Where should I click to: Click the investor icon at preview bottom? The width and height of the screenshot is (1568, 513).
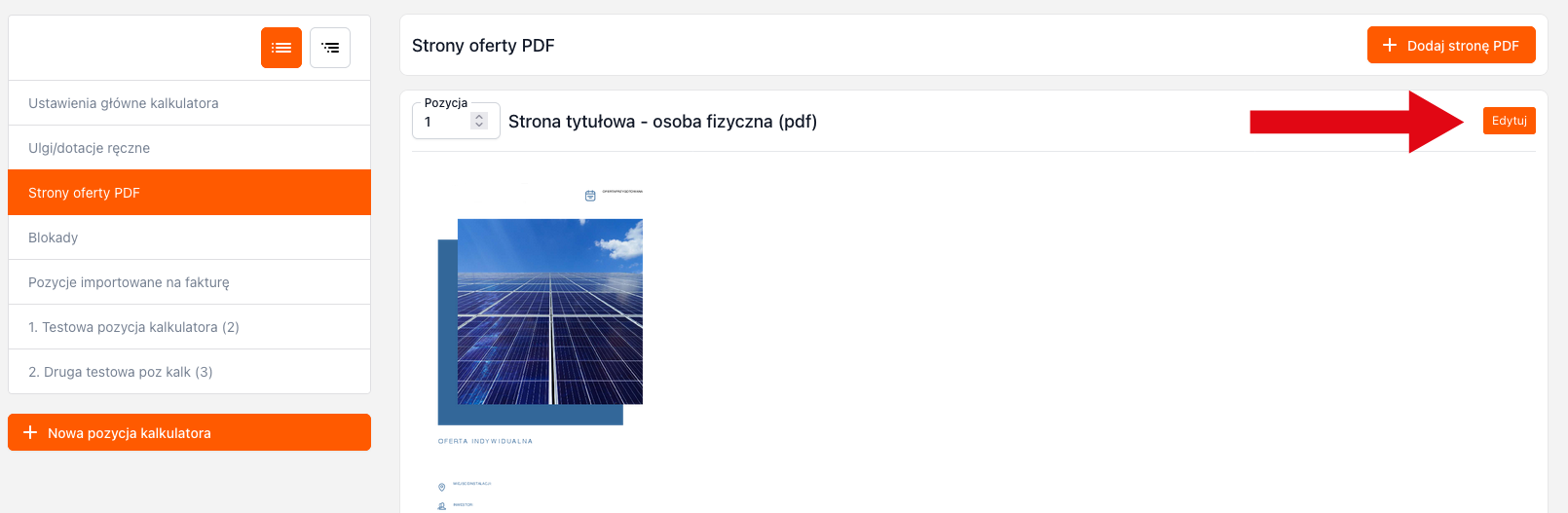click(441, 506)
